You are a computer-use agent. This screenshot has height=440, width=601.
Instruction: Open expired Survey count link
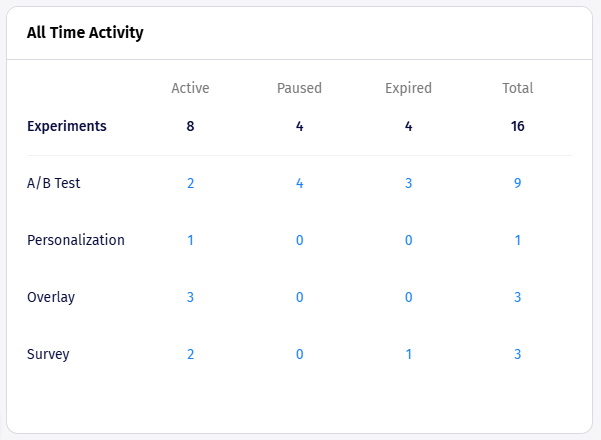click(x=408, y=354)
